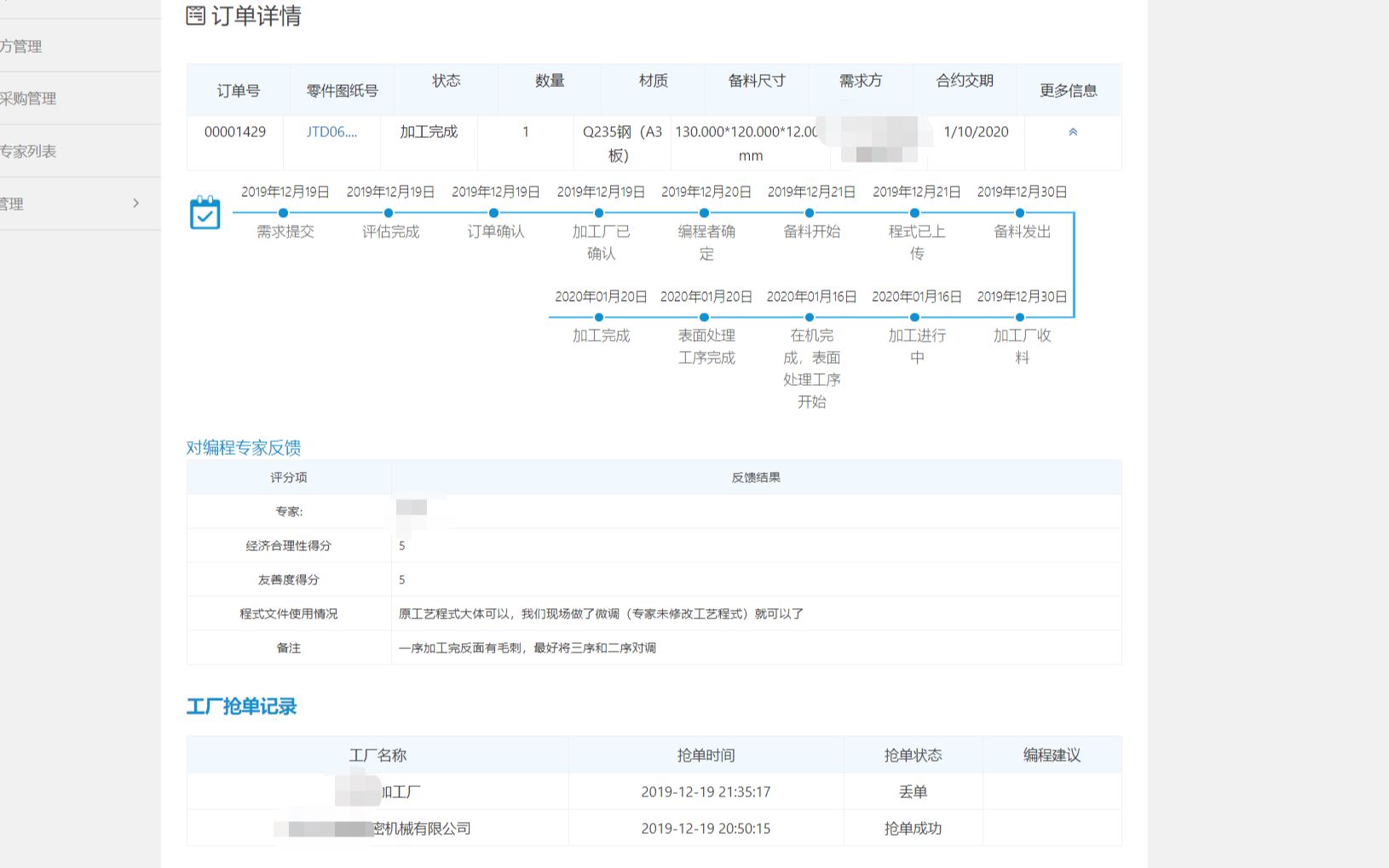Click the 在机完成 timeline dot

tap(810, 317)
